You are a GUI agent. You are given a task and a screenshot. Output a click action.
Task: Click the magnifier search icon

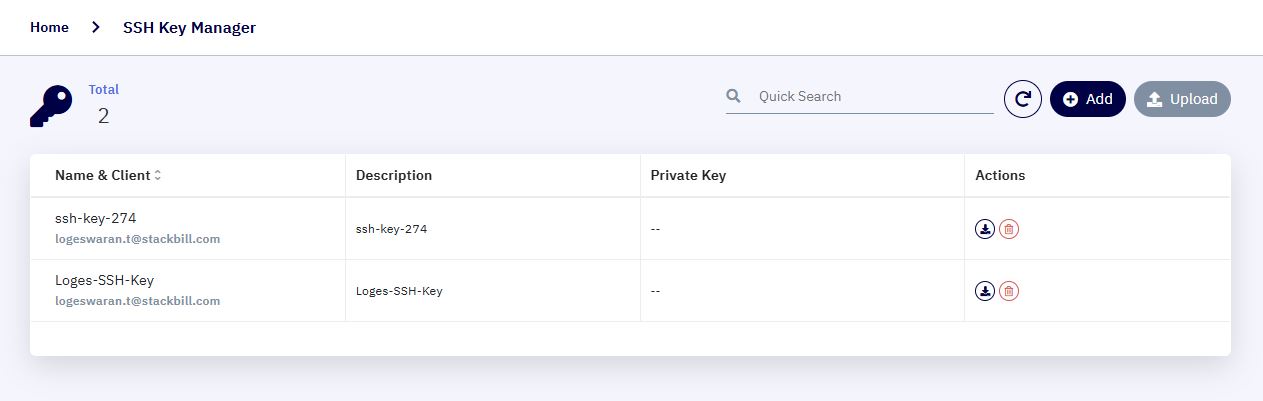click(x=733, y=96)
